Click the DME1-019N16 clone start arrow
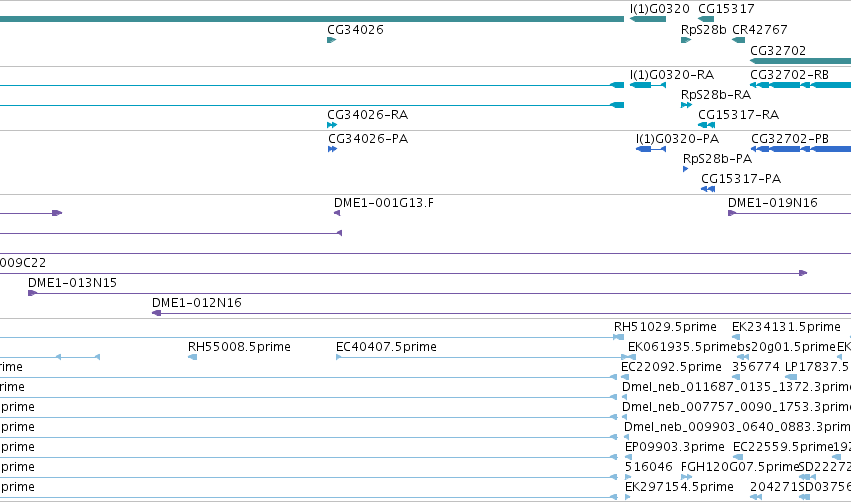 click(732, 213)
